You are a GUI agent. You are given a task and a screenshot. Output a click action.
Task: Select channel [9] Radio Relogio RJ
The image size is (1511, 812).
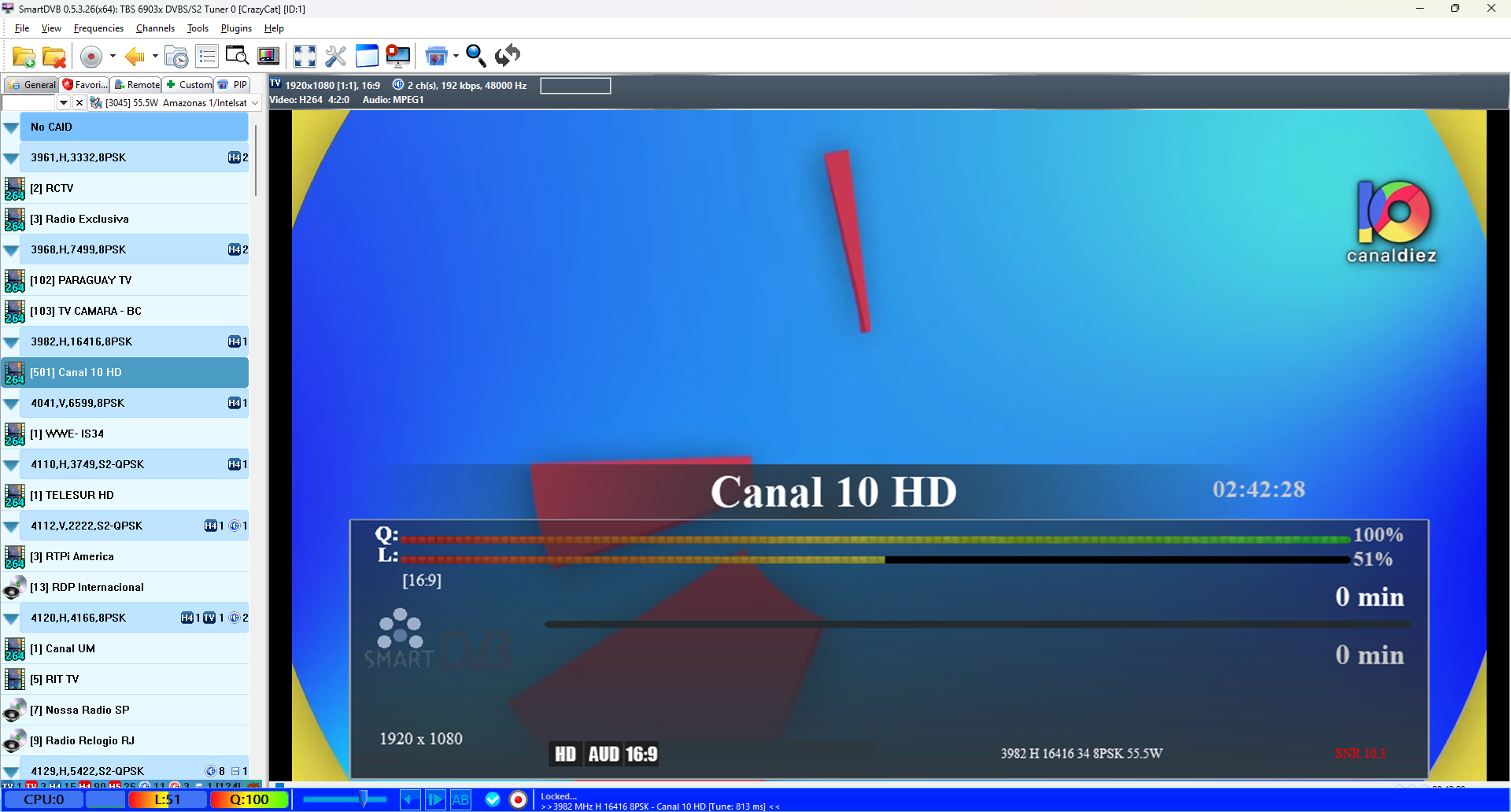coord(126,741)
